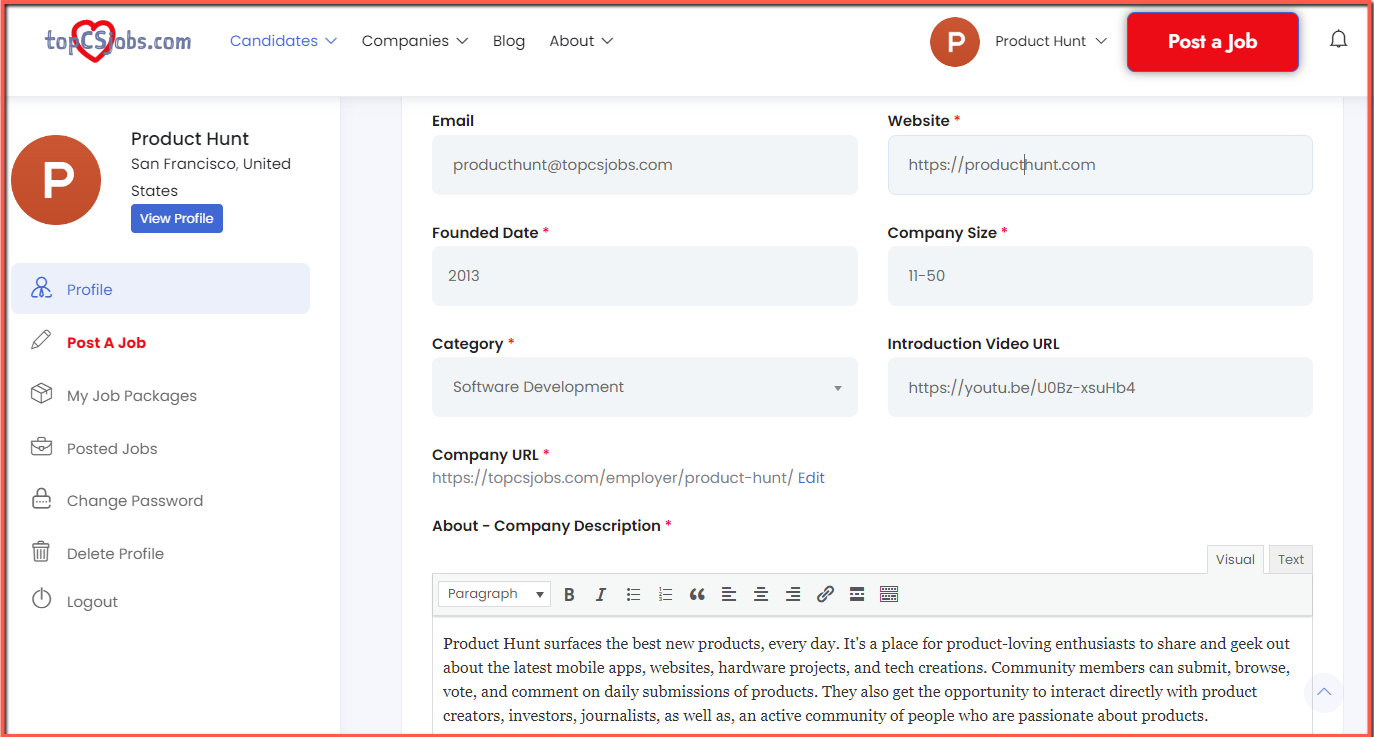Insert a Read More tag

(x=857, y=594)
